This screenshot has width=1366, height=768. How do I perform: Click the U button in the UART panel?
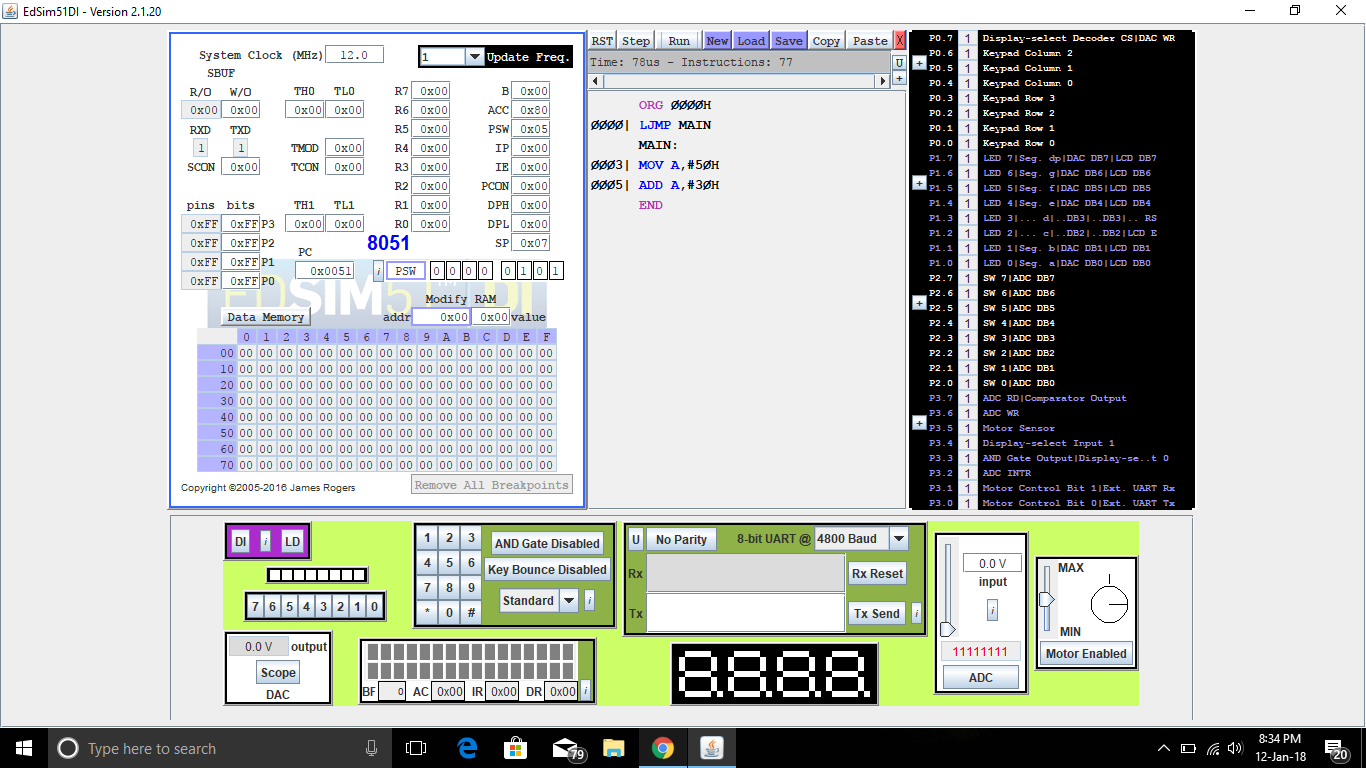tap(635, 539)
